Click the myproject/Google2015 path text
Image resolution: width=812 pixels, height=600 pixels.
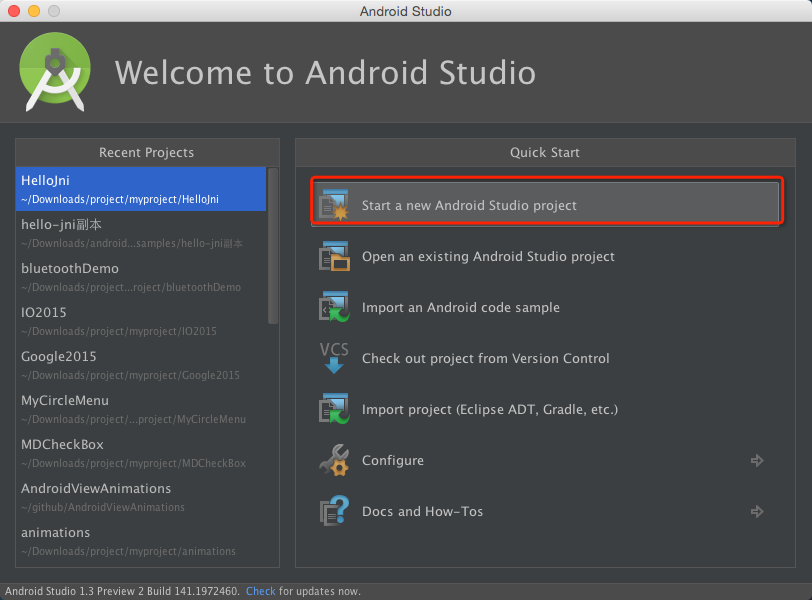point(130,375)
